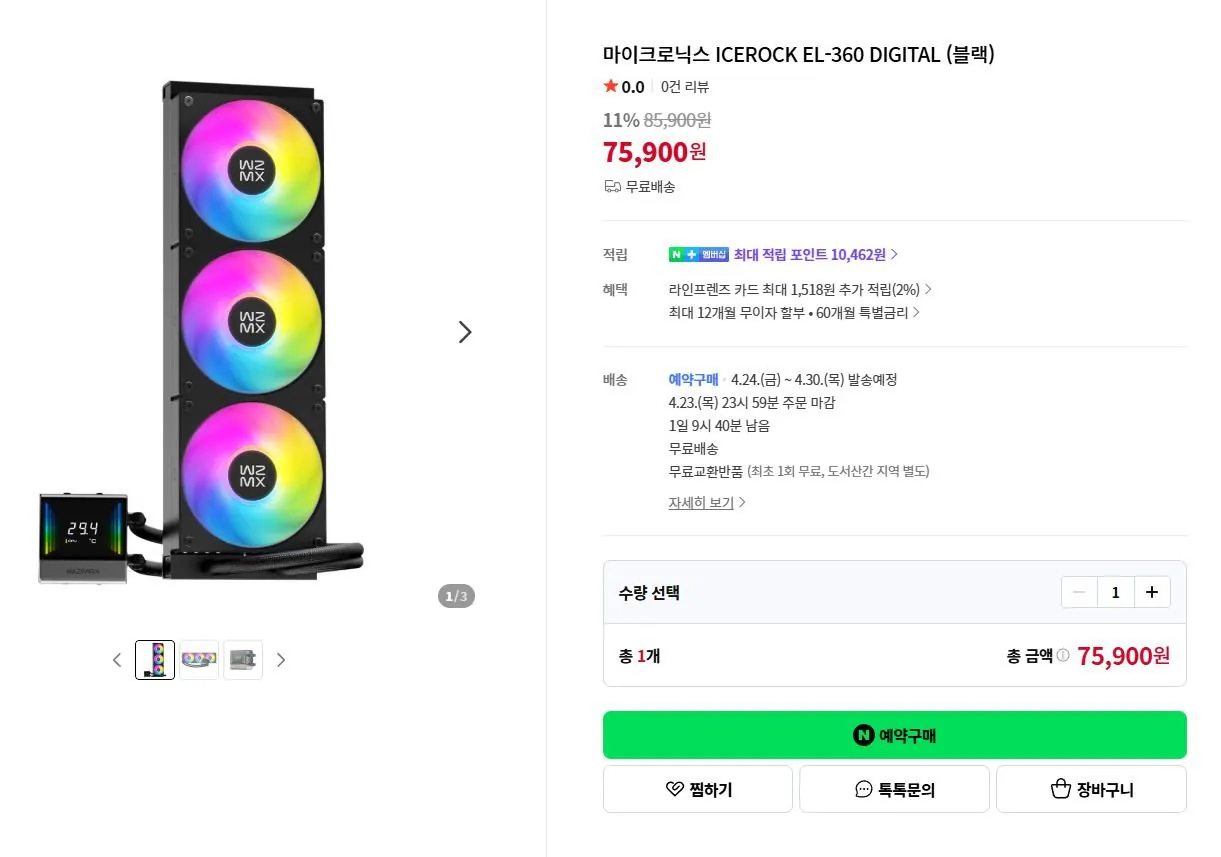Click the quantity input field showing 1
Viewport: 1221px width, 857px height.
(1115, 592)
